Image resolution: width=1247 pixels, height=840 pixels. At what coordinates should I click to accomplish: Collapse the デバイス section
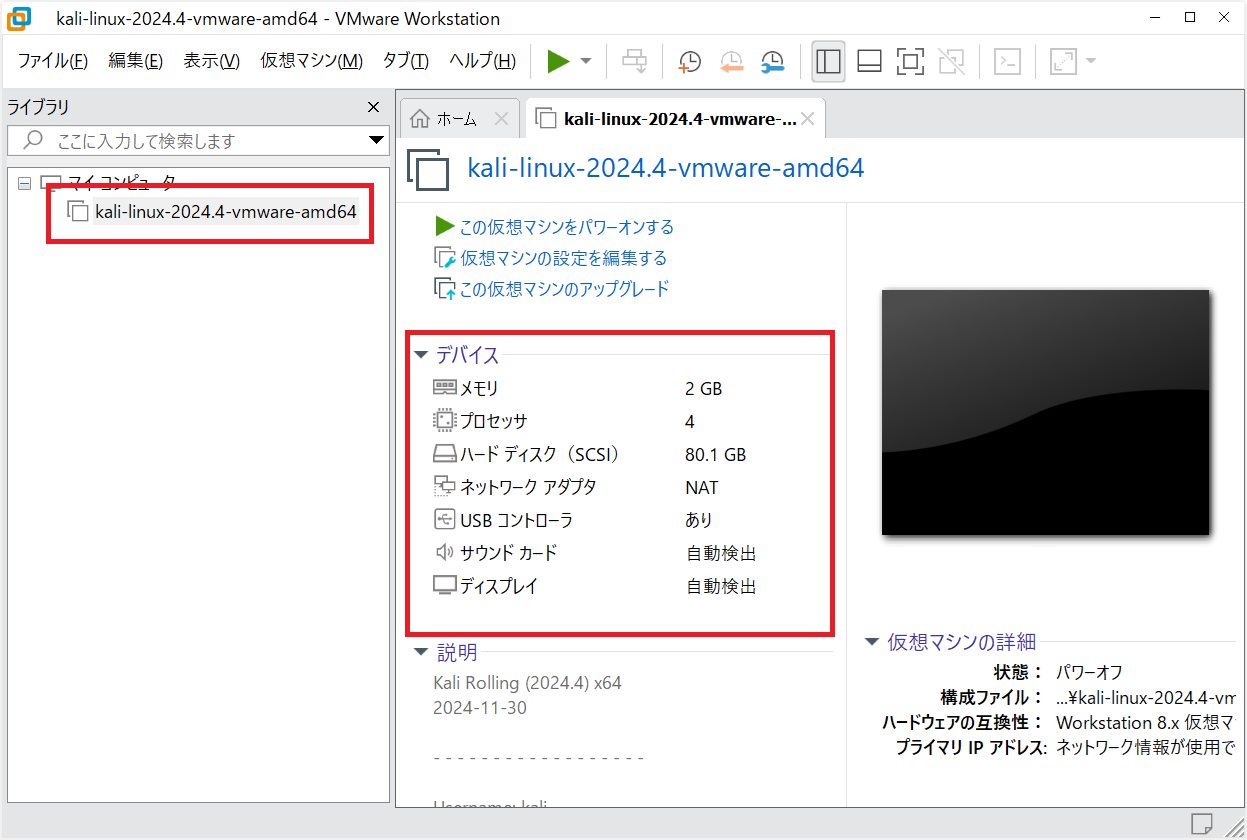click(421, 355)
